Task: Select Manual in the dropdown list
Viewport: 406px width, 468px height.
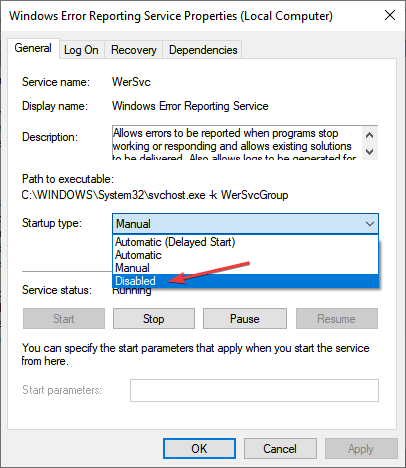Action: pyautogui.click(x=245, y=268)
